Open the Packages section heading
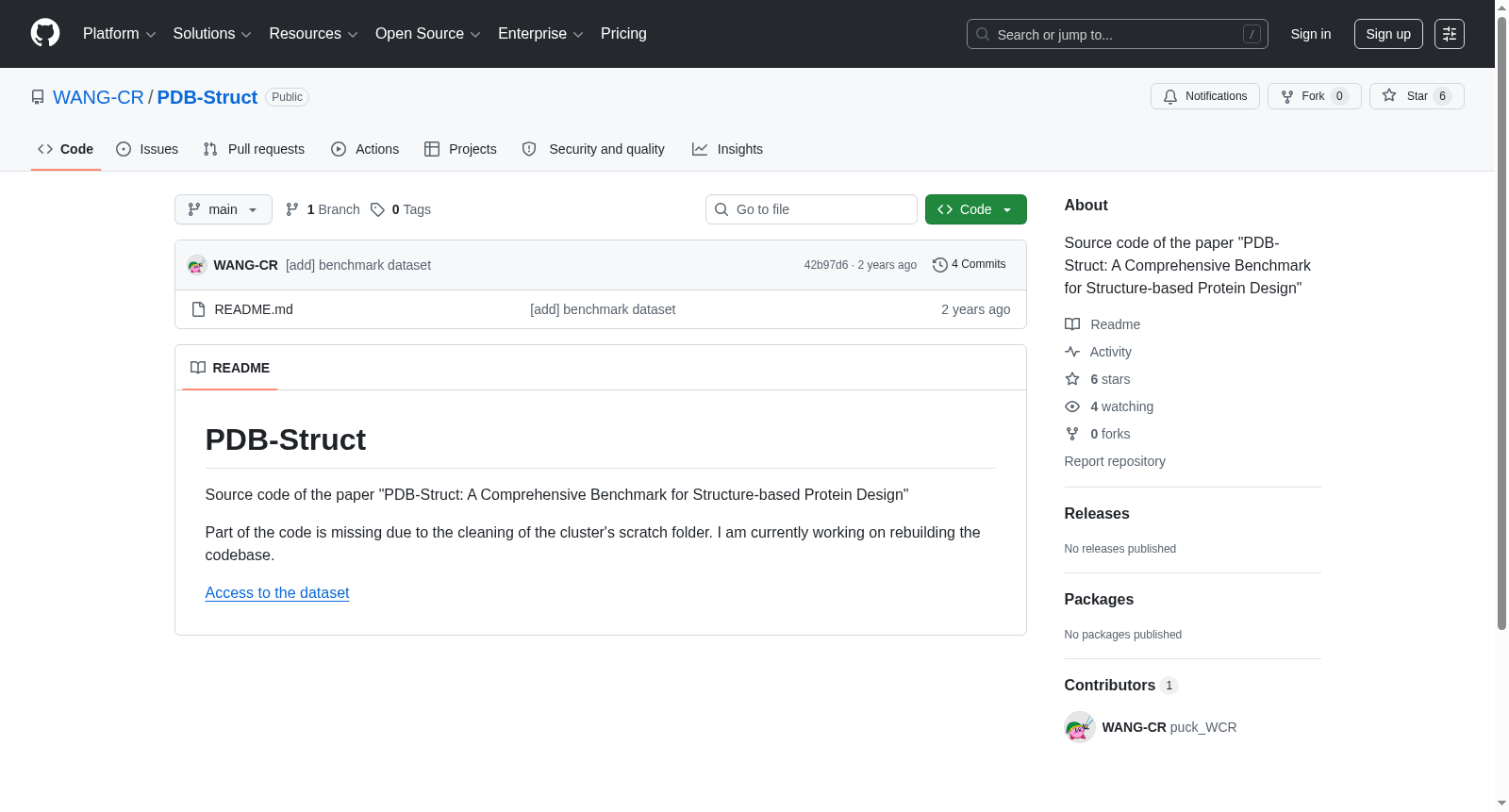 (1099, 599)
